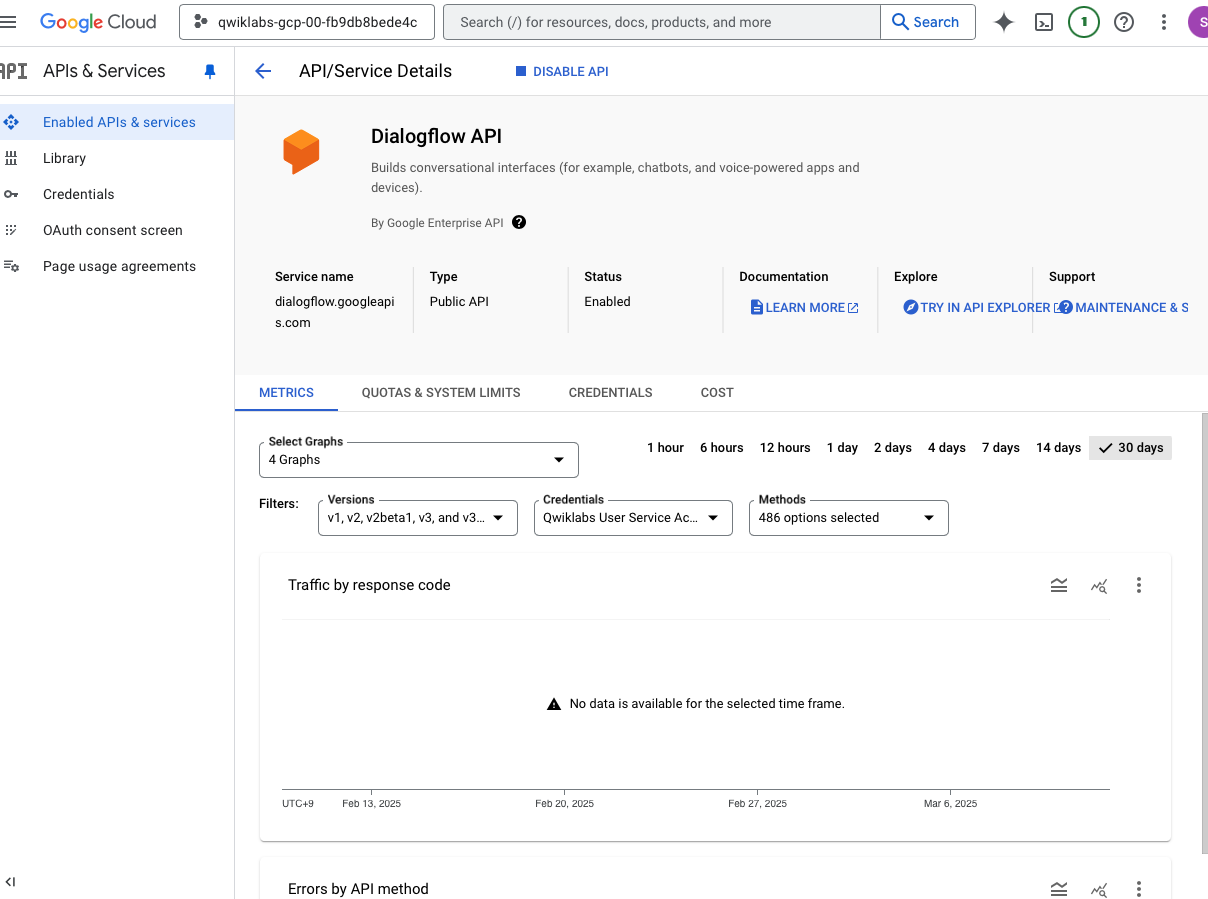Image resolution: width=1208 pixels, height=899 pixels.
Task: Open the Gemini AI sparkle icon
Action: click(x=1004, y=22)
